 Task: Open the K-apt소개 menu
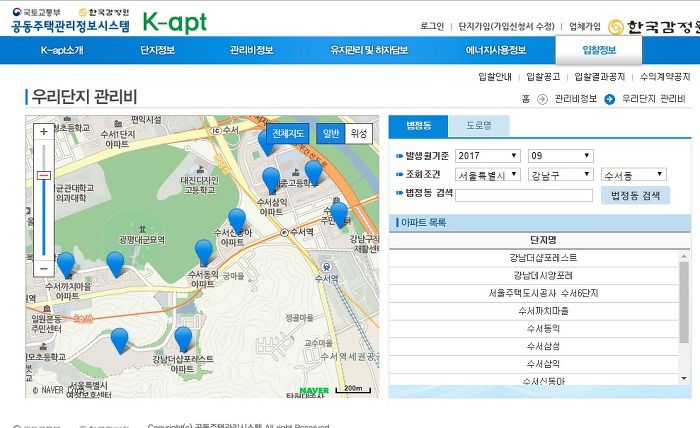click(x=62, y=50)
